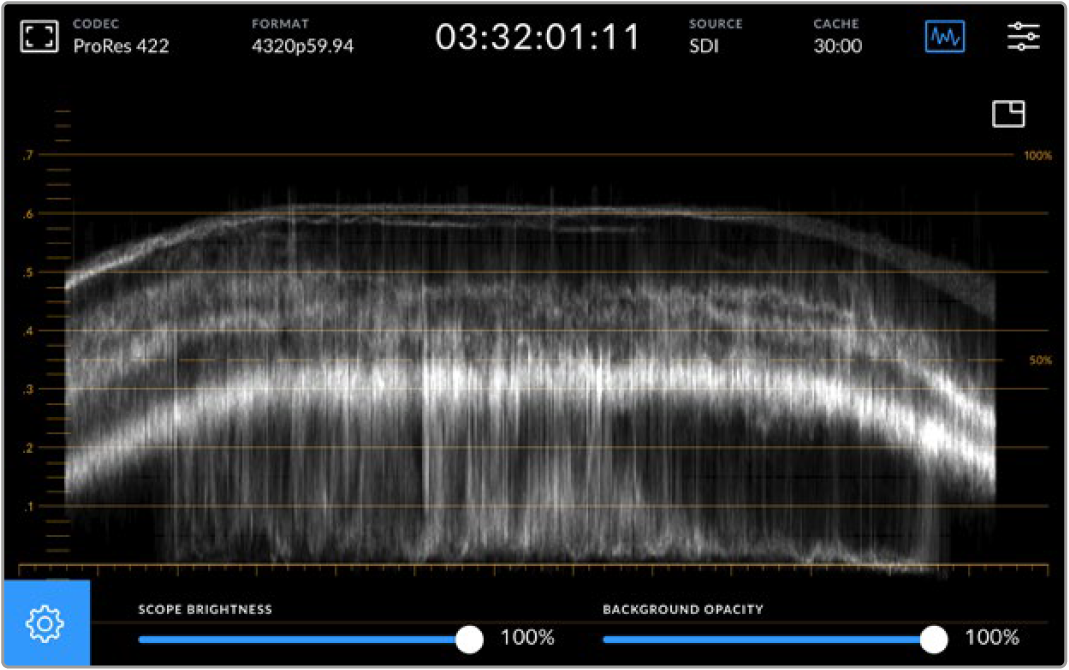Screen dimensions: 1069x670
Task: Click the Scope Brightness slider handle
Action: (469, 639)
